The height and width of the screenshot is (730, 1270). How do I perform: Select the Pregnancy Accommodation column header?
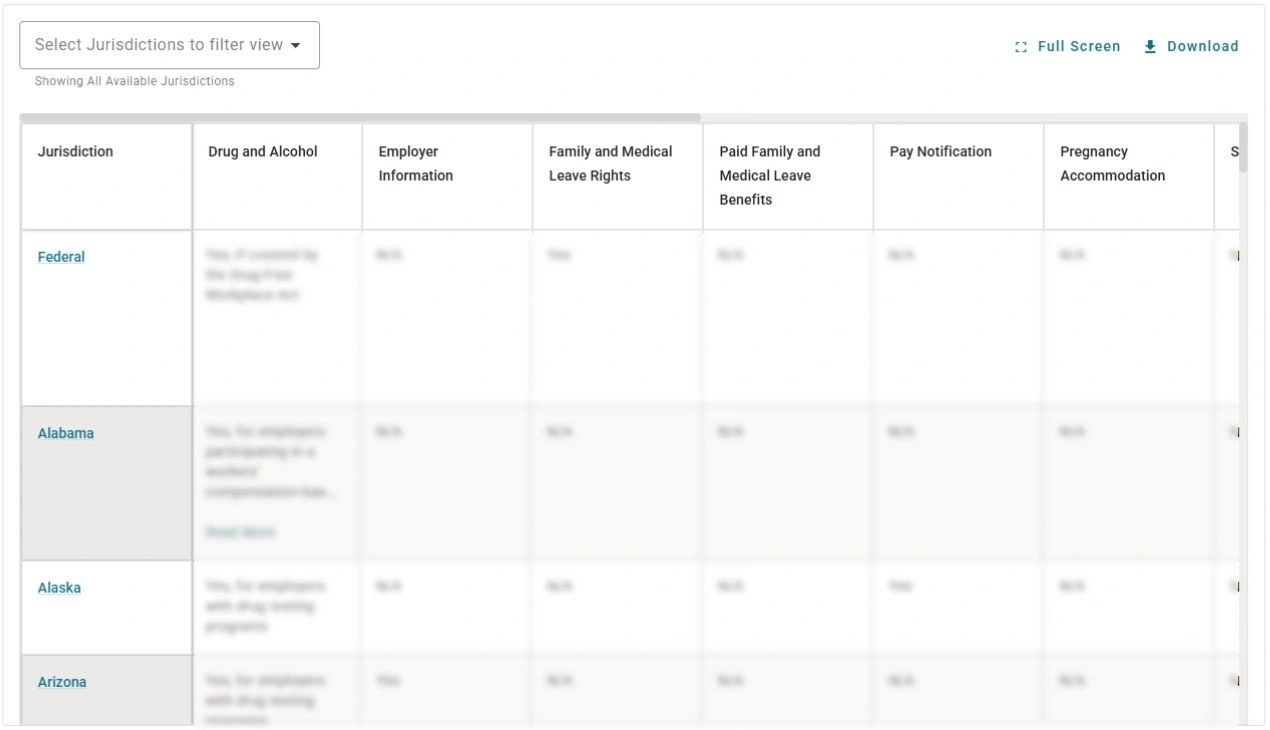[1113, 163]
